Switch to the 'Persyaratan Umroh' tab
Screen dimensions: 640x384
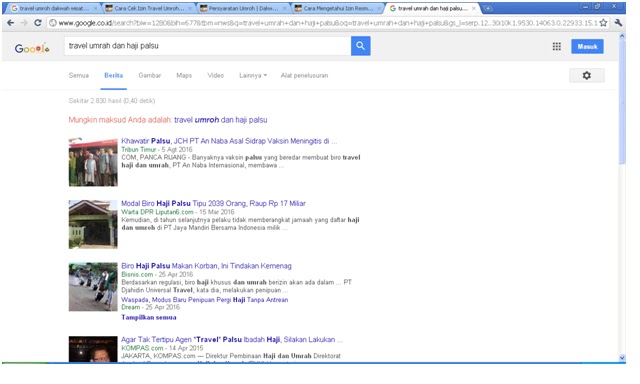pos(244,8)
